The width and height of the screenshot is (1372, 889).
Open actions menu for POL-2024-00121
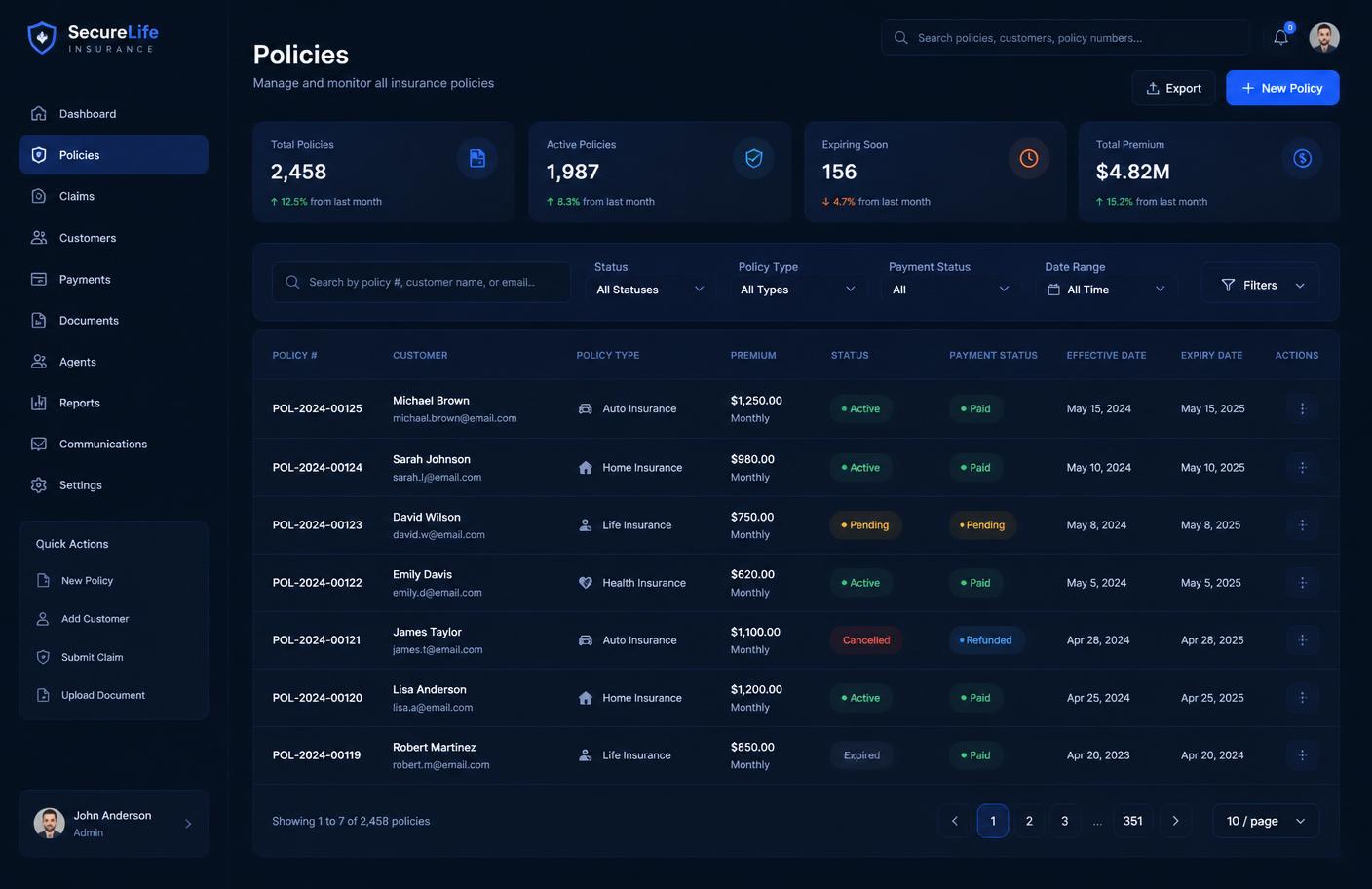pos(1303,640)
